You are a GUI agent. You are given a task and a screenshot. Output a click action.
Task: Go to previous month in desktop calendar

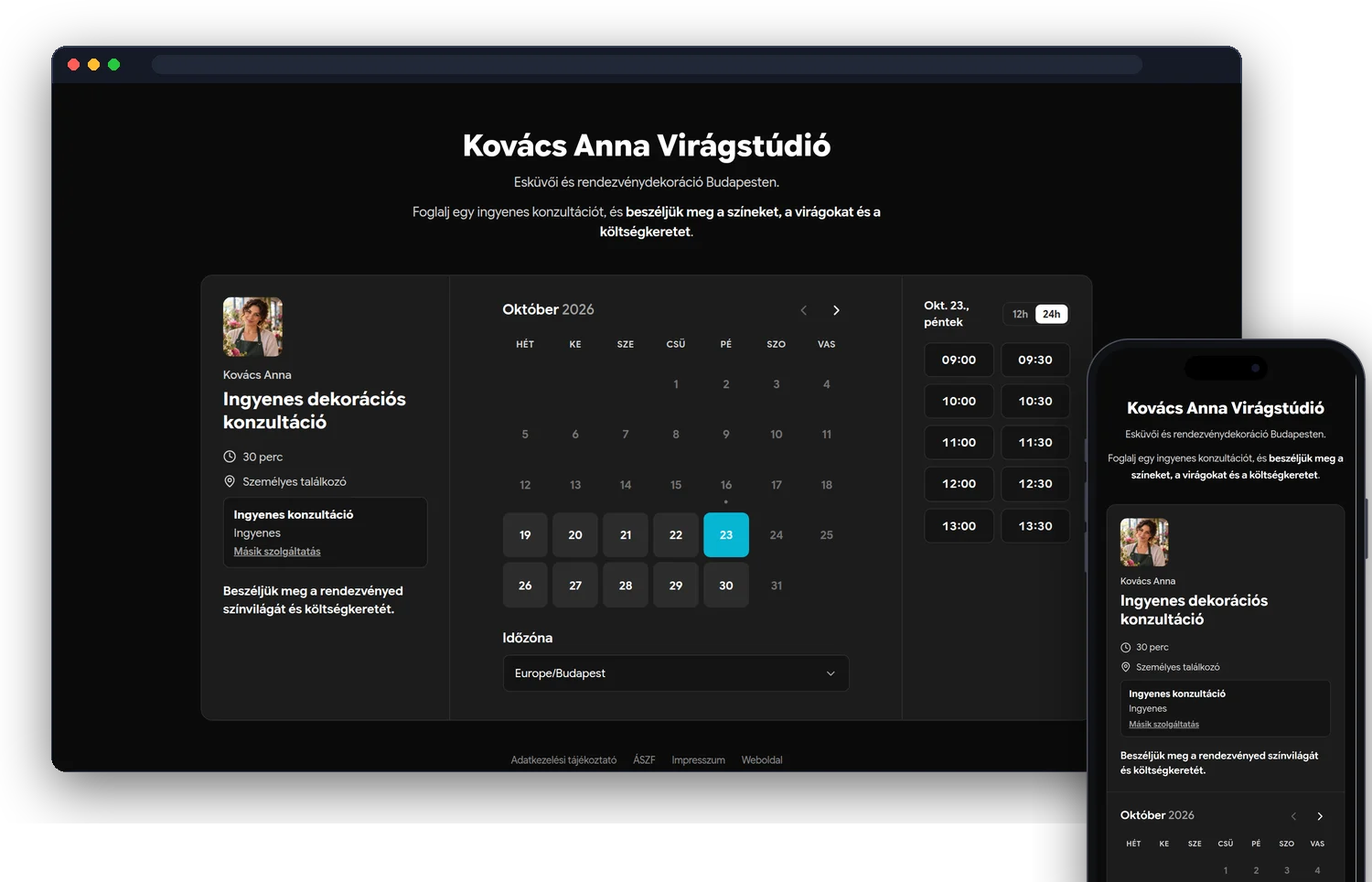pyautogui.click(x=804, y=310)
